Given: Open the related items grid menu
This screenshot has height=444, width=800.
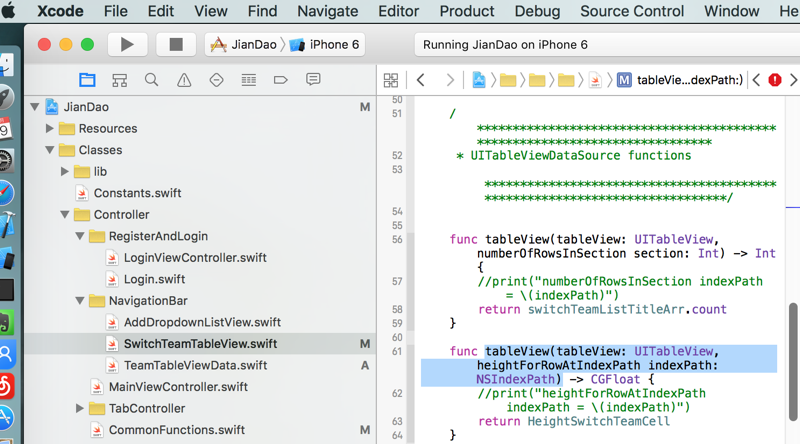Looking at the screenshot, I should click(391, 80).
